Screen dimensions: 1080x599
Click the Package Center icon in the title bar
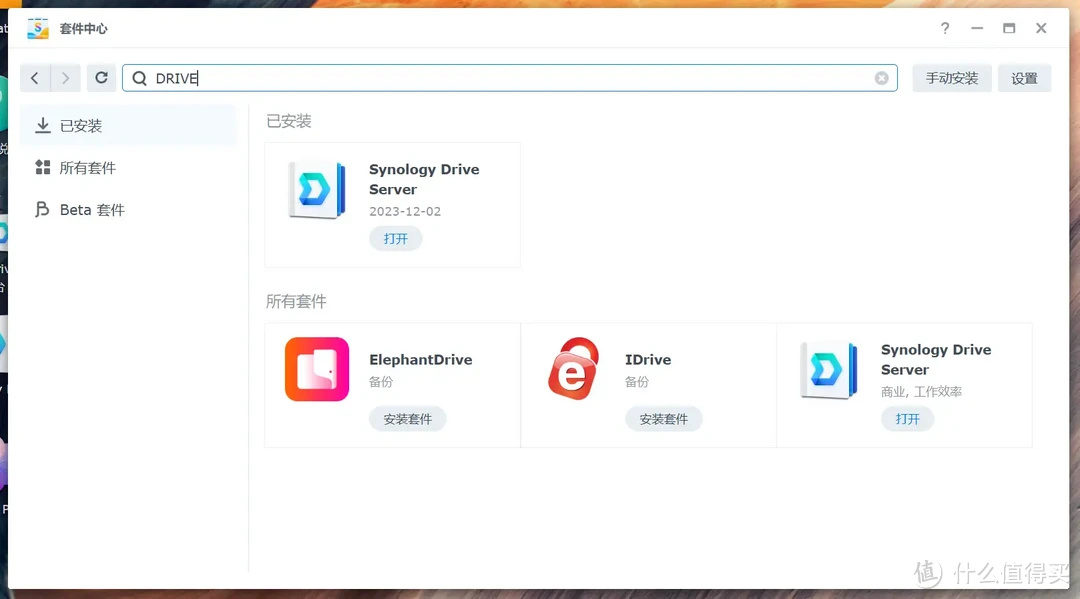point(37,28)
